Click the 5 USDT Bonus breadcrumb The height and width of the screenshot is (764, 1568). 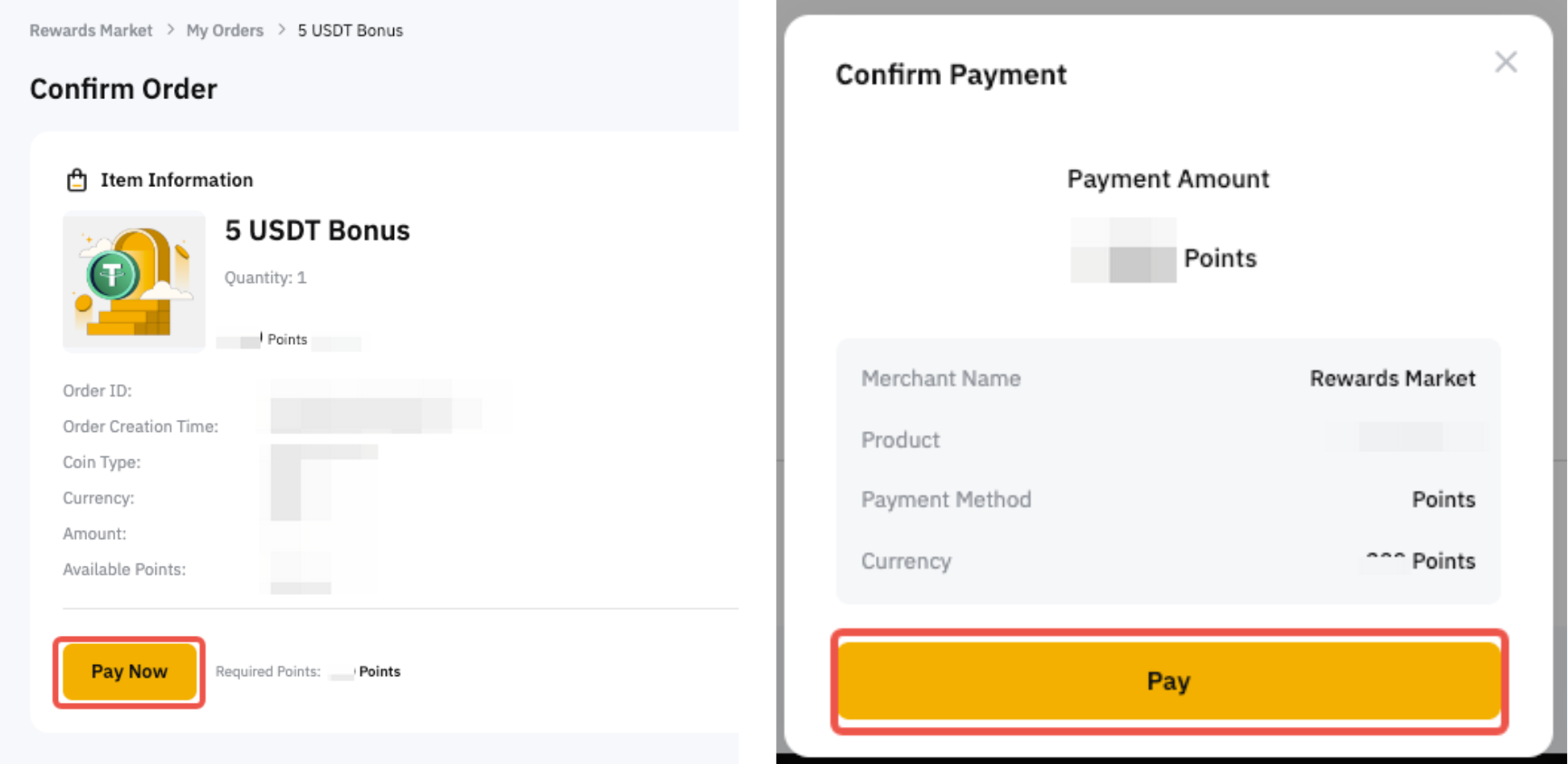tap(351, 31)
